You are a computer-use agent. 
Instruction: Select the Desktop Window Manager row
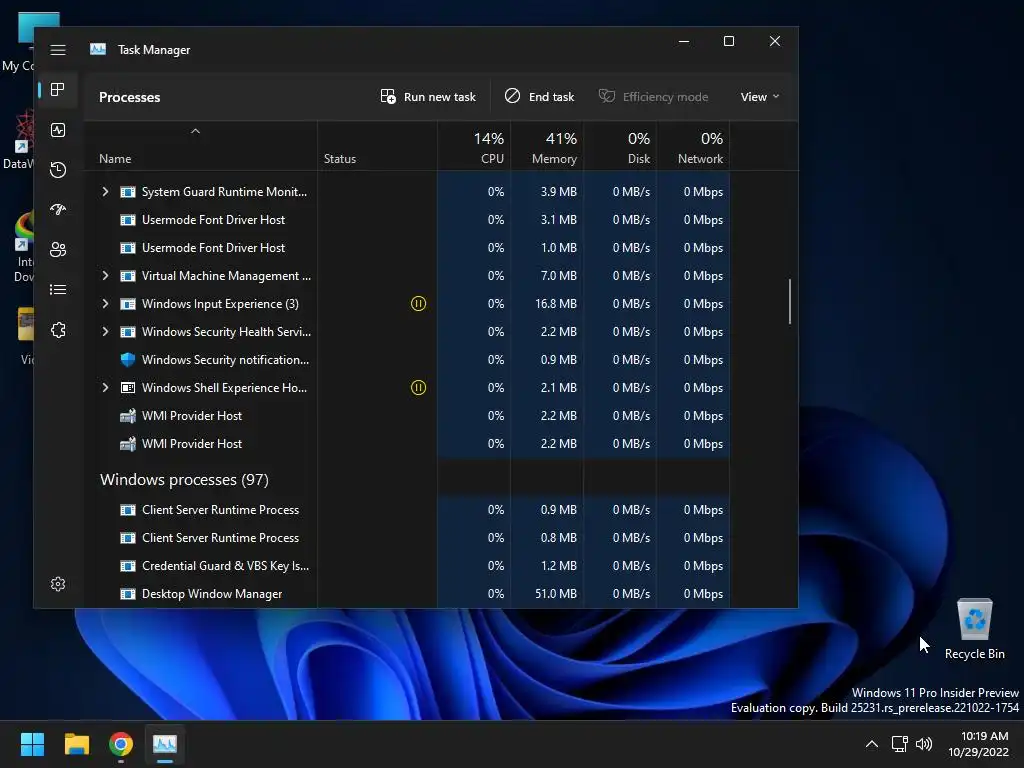coord(413,594)
